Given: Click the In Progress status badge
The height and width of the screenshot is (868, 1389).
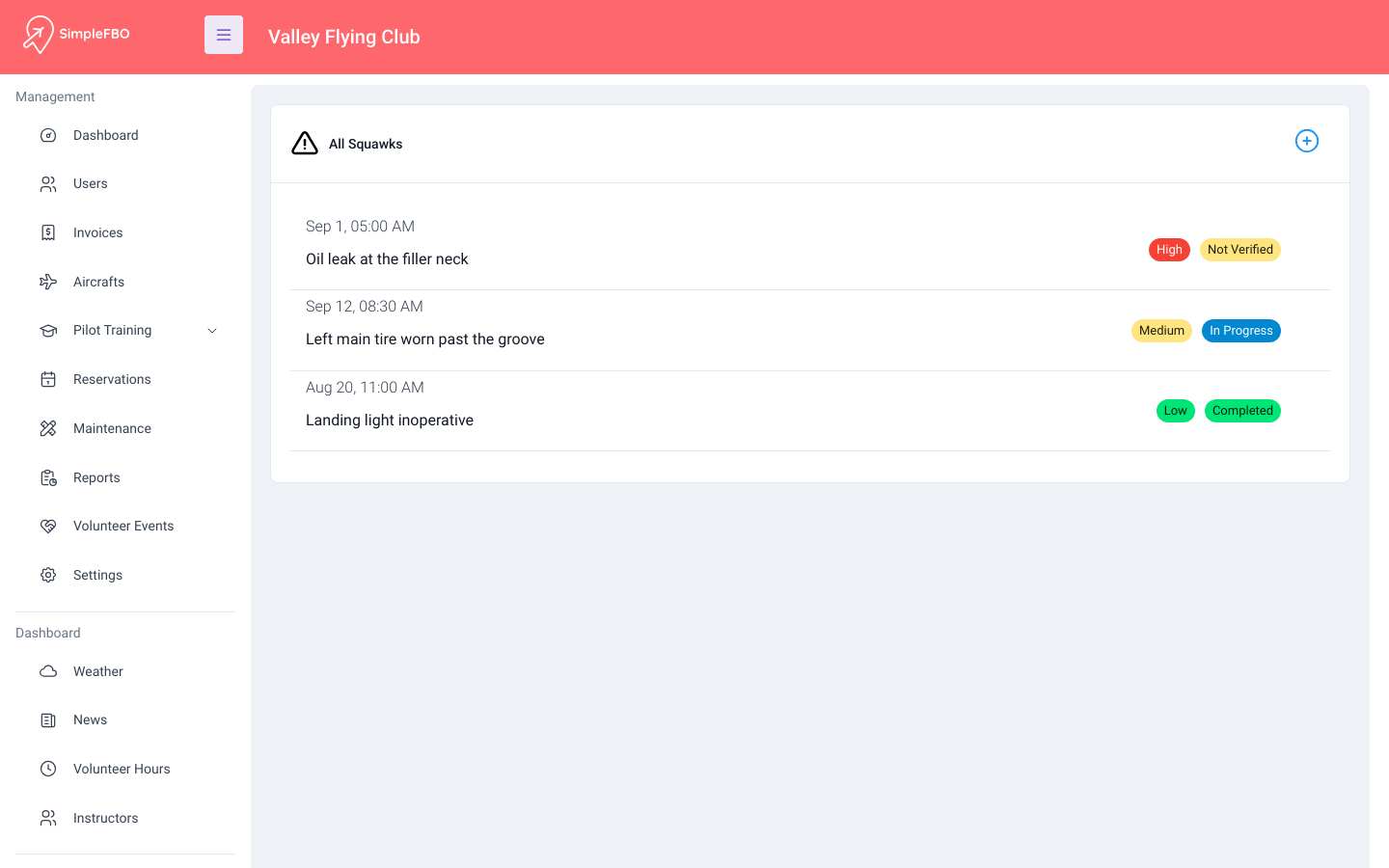Looking at the screenshot, I should 1241,331.
